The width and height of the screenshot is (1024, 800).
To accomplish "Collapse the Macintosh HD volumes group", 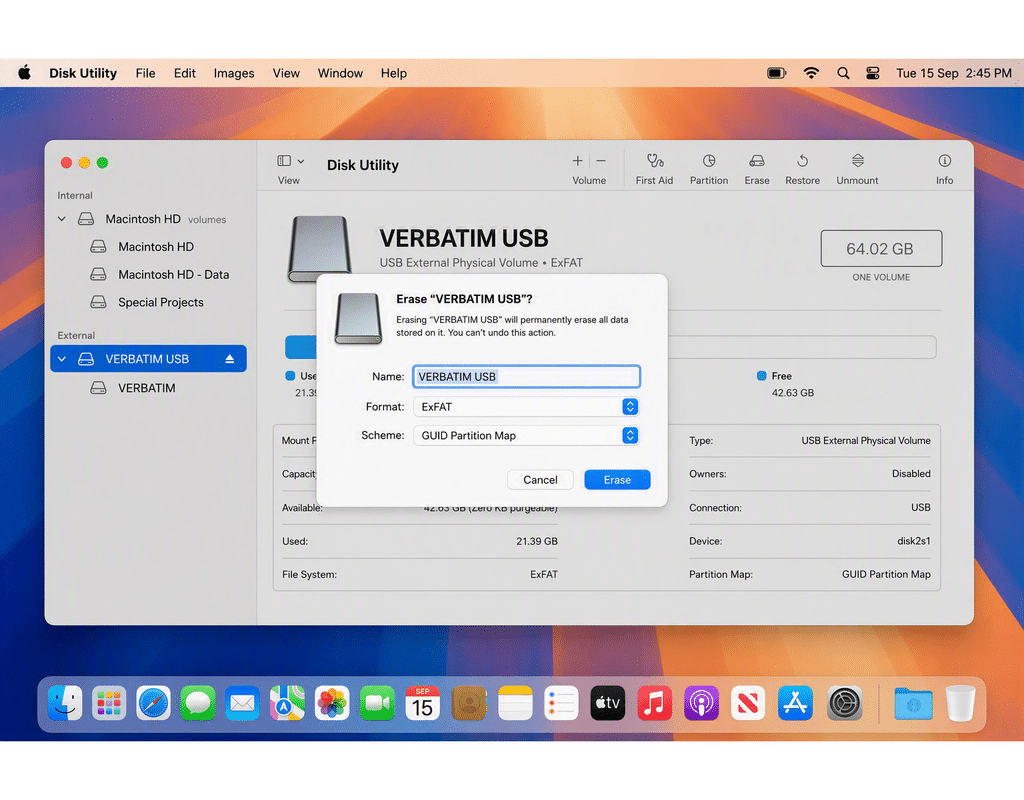I will [62, 219].
